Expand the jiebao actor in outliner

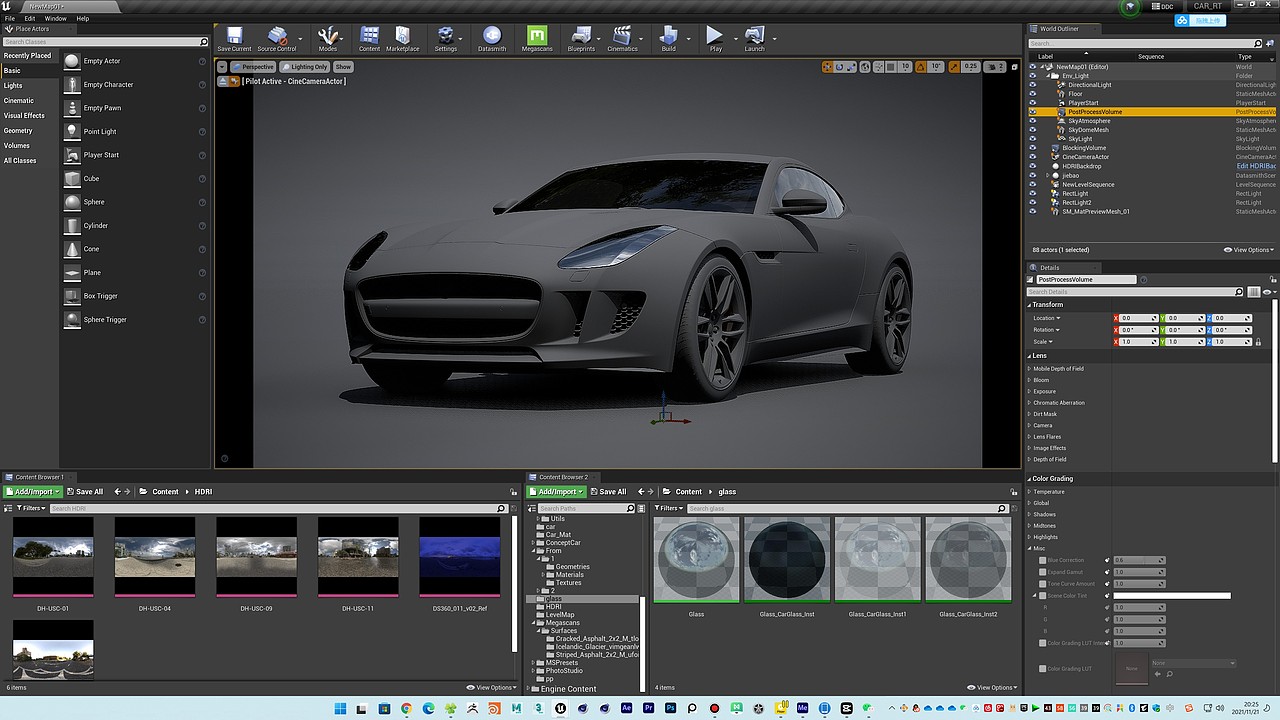pyautogui.click(x=1047, y=175)
